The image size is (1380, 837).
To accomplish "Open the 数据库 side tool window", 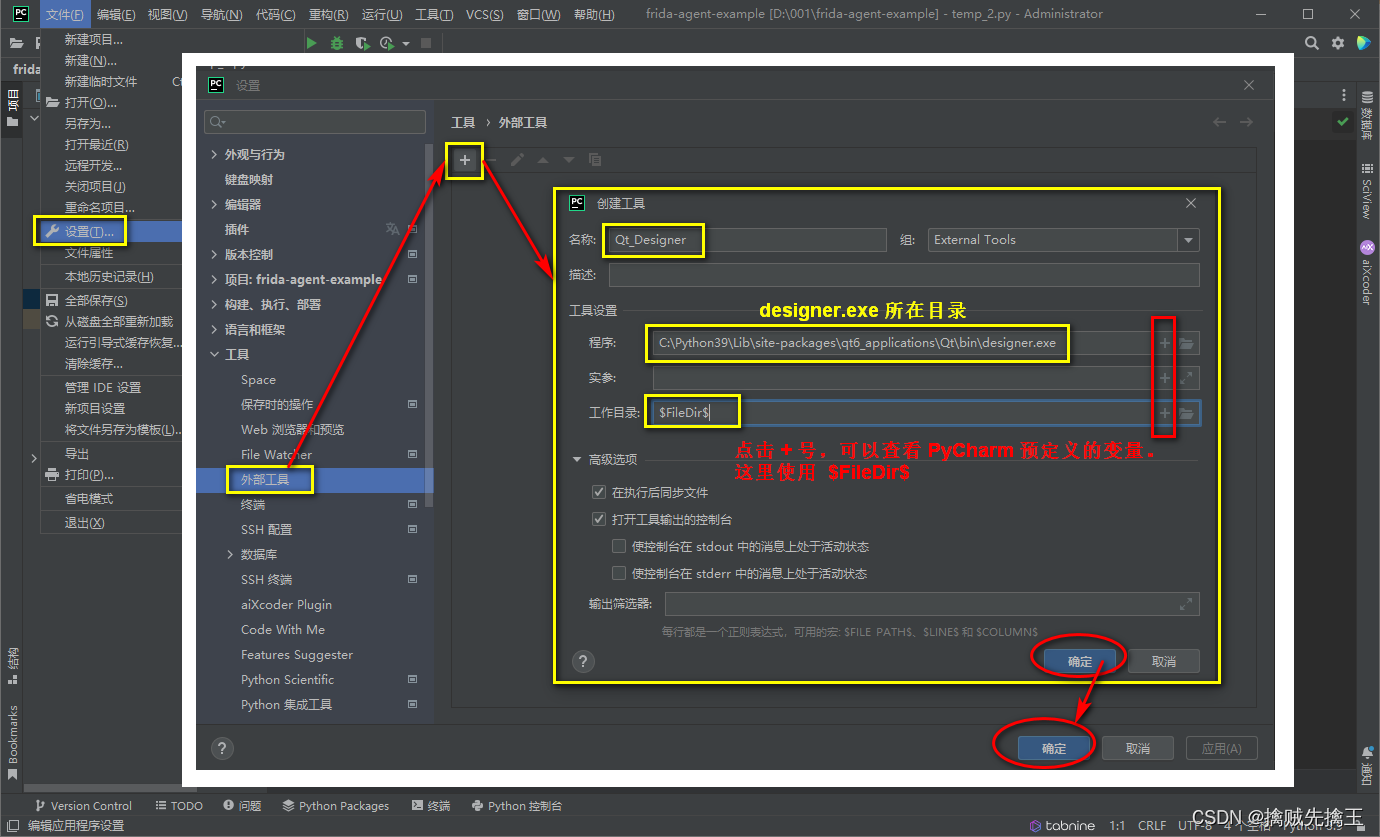I will (1367, 115).
